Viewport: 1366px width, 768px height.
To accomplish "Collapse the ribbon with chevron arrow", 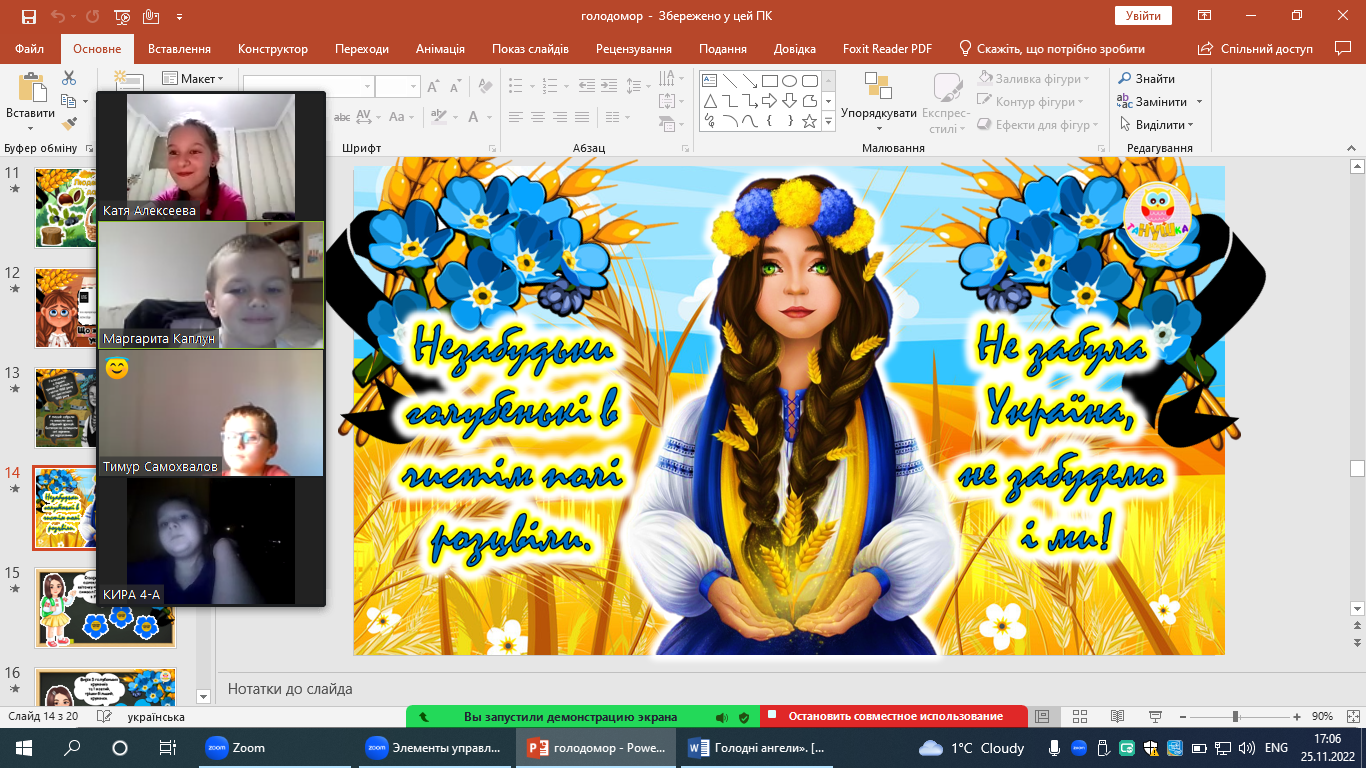I will pos(1352,148).
